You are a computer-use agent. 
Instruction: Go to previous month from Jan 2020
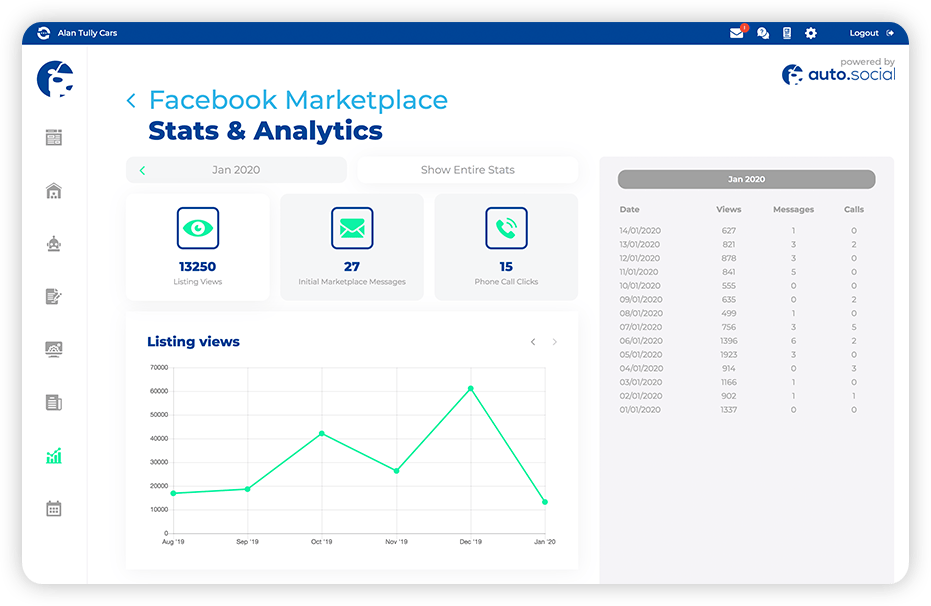(x=142, y=170)
